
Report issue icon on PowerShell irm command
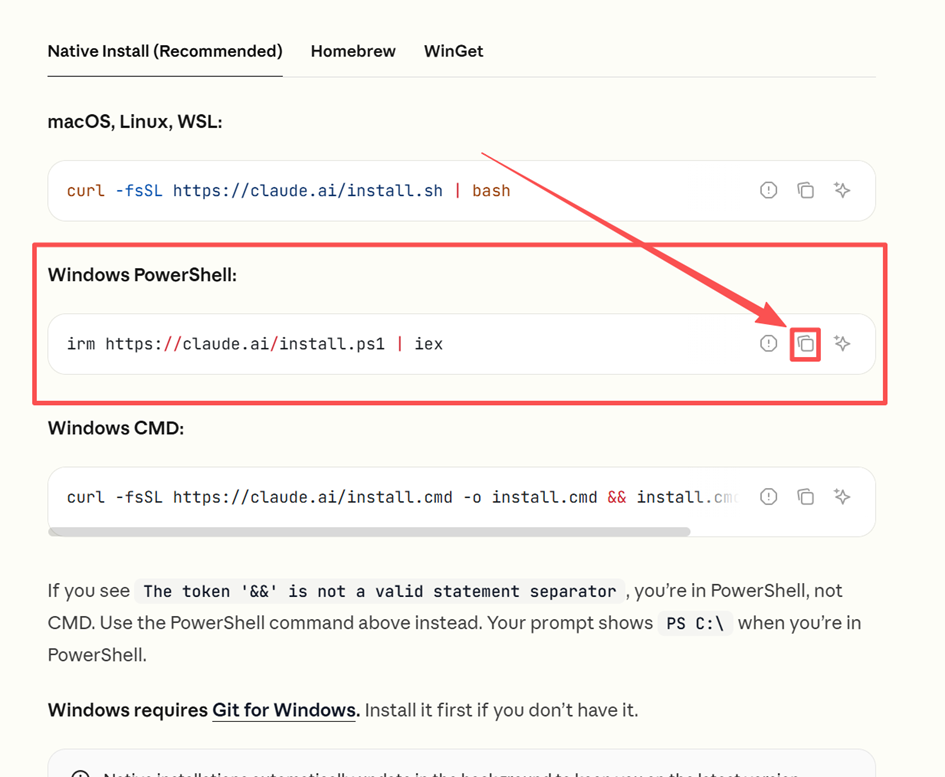(768, 344)
